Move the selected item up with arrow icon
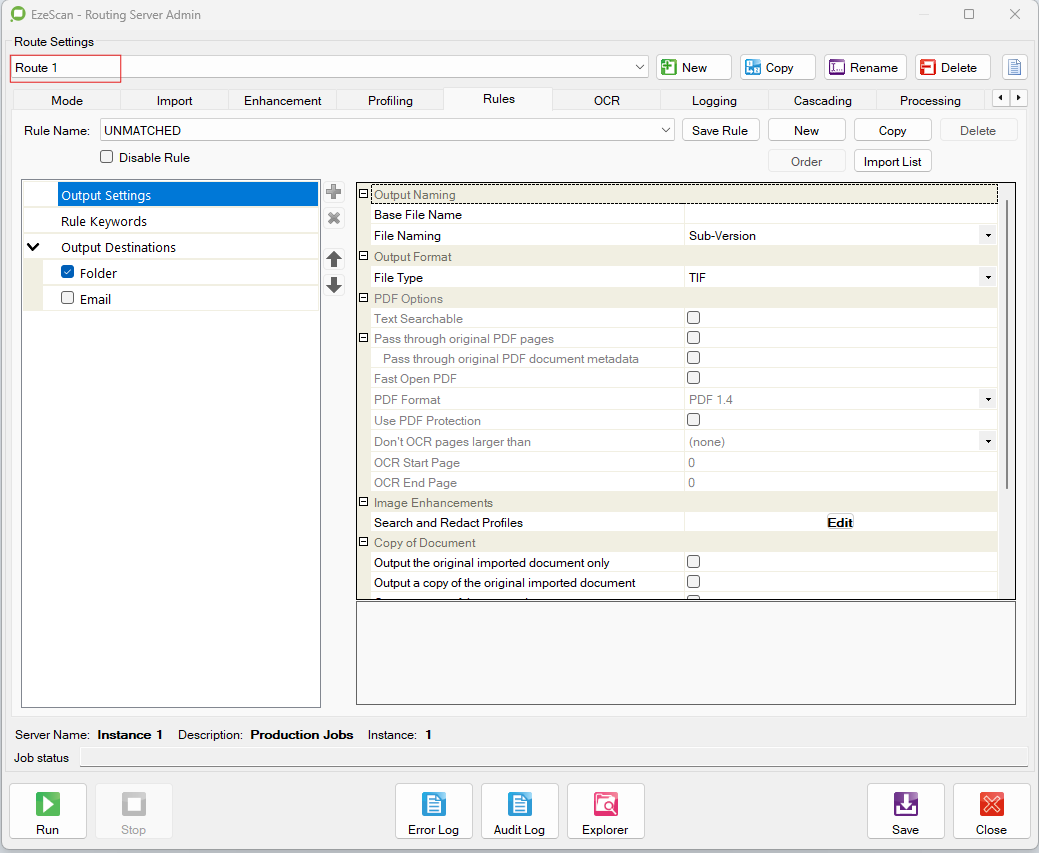 tap(335, 259)
